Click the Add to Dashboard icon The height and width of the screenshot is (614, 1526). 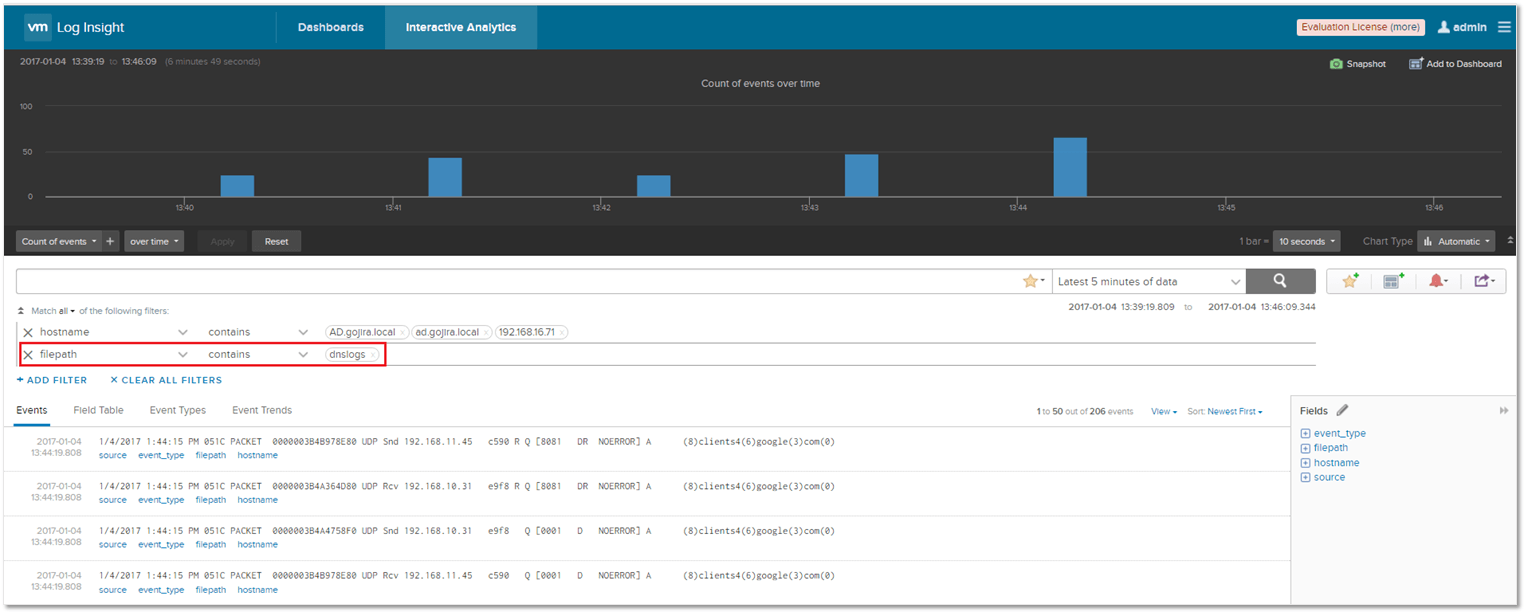pos(1416,63)
